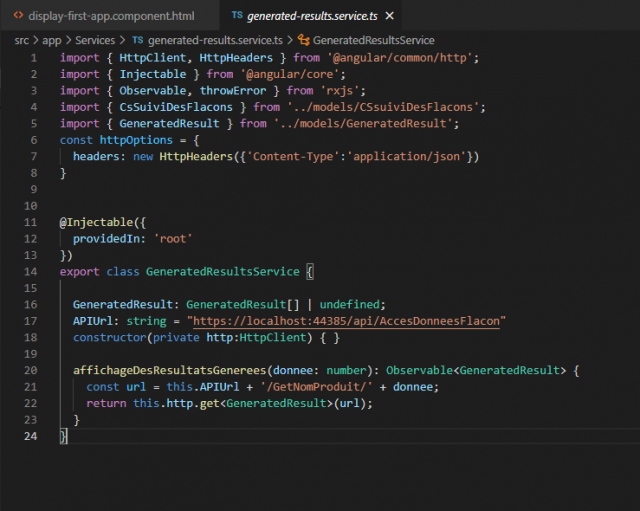Click the TS file icon in breadcrumbs

[x=138, y=40]
